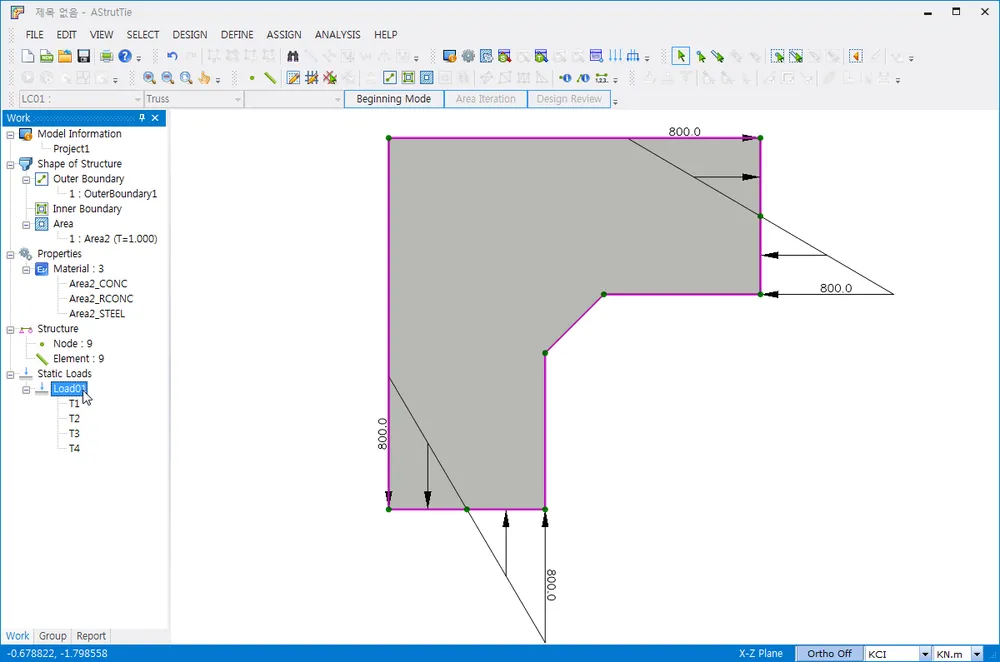This screenshot has height=662, width=1000.
Task: Select the add element green line tool
Action: (270, 78)
